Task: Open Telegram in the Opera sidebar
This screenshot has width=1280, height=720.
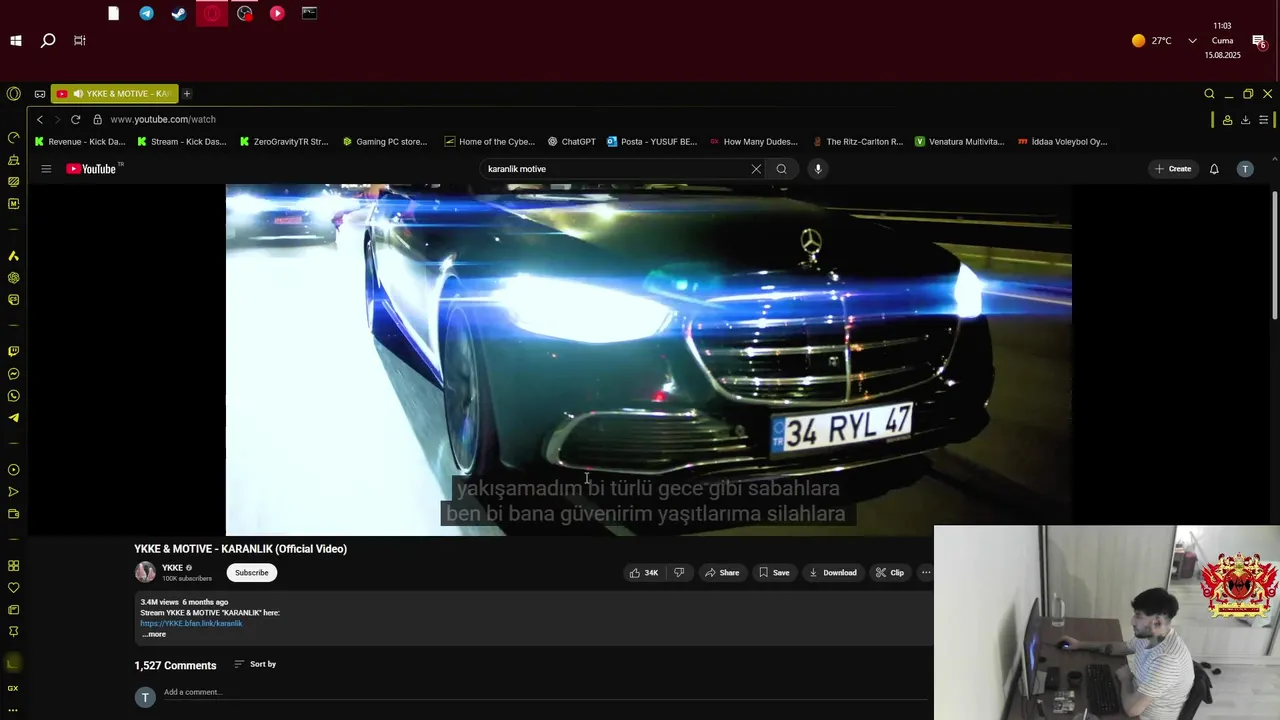Action: click(13, 418)
